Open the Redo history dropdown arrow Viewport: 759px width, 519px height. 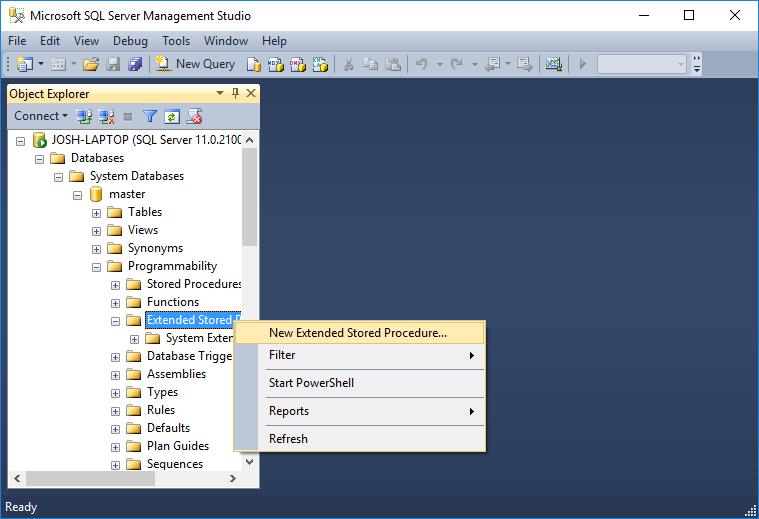(474, 64)
